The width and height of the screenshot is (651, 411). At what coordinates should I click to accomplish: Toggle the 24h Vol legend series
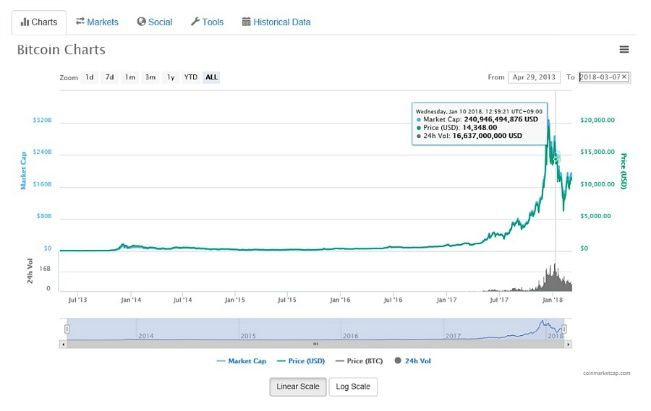point(413,361)
